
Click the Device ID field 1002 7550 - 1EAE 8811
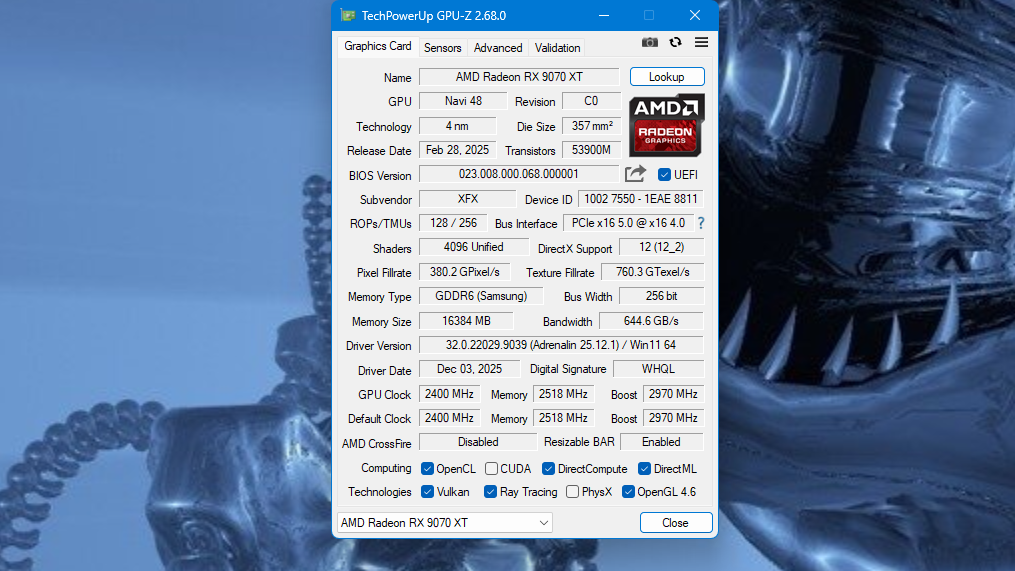click(641, 199)
